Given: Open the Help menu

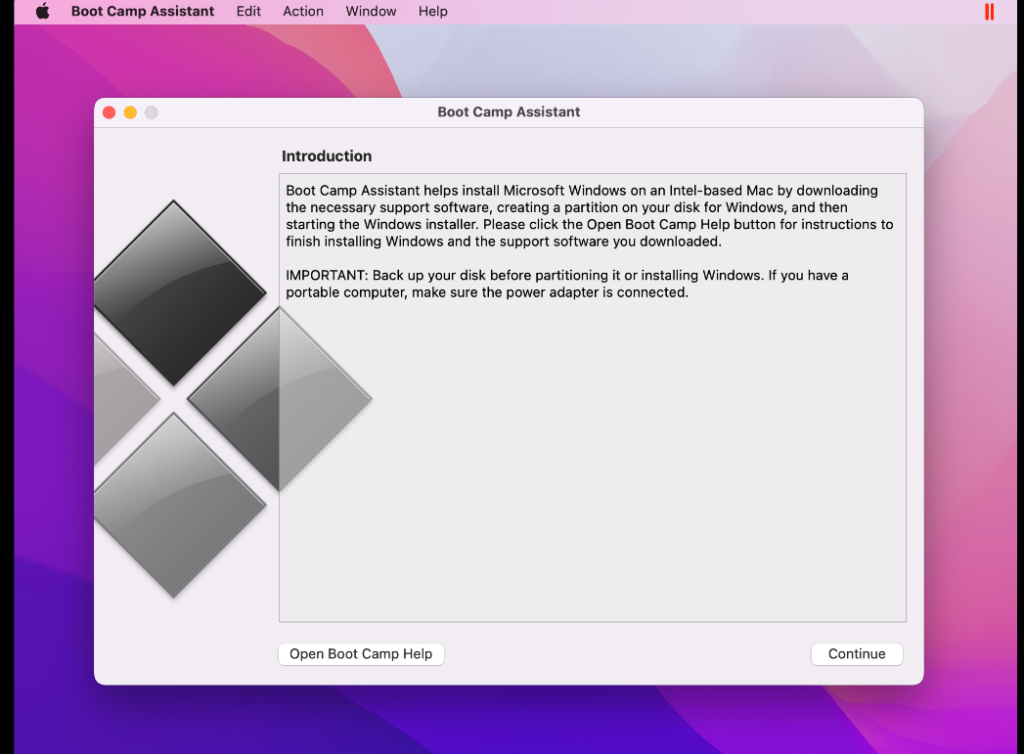Looking at the screenshot, I should (x=432, y=11).
